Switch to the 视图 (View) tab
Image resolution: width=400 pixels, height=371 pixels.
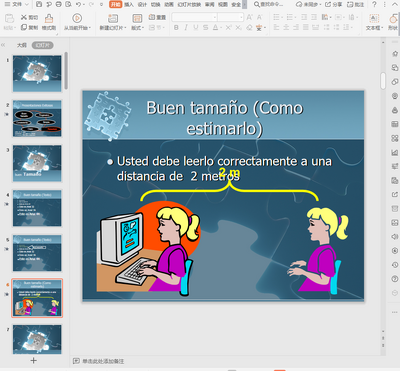point(223,5)
